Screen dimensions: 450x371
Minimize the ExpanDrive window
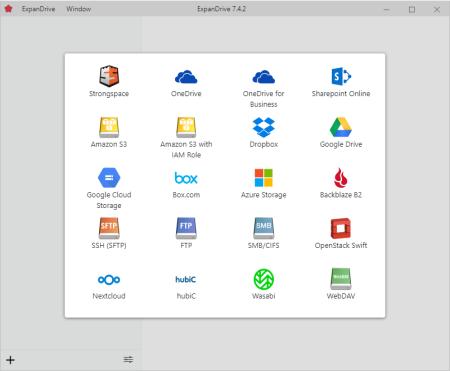click(386, 10)
